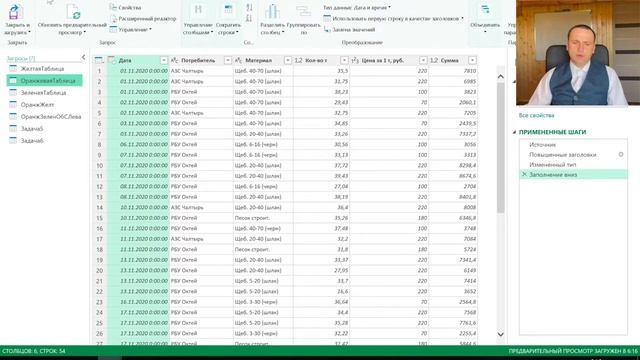Screen dimensions: 640x360
Task: Open Reduce Rows (Сократить строки) menu
Action: click(228, 19)
